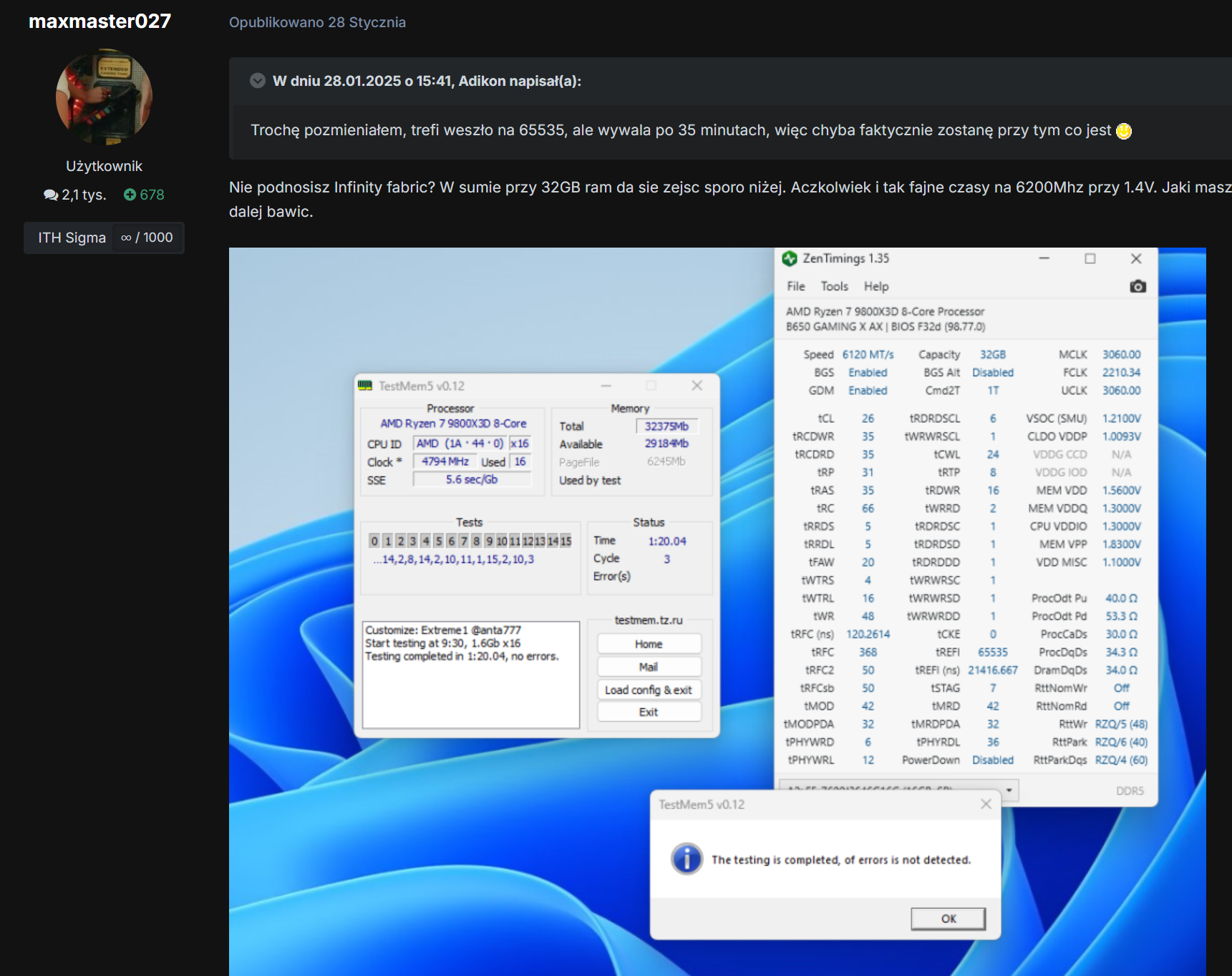
Task: Click the Mail button in TestMem5
Action: (649, 667)
